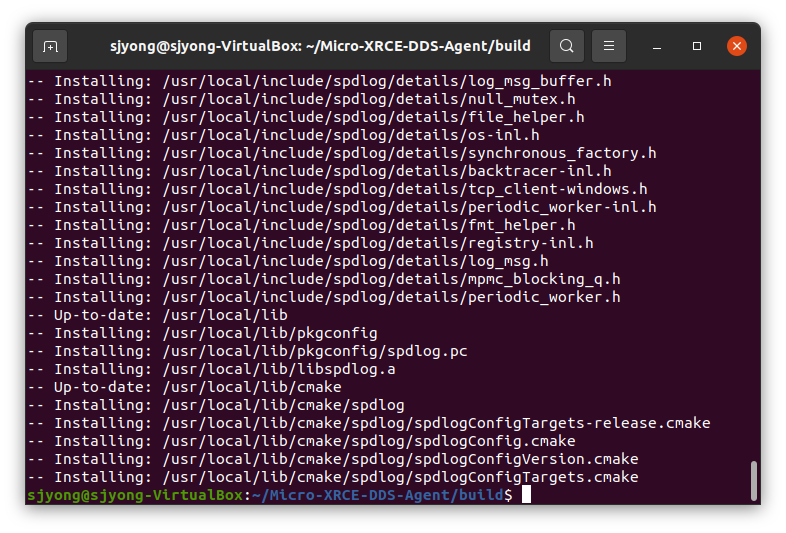The height and width of the screenshot is (533, 786).
Task: Click the details/log_msg.h line
Action: click(288, 262)
